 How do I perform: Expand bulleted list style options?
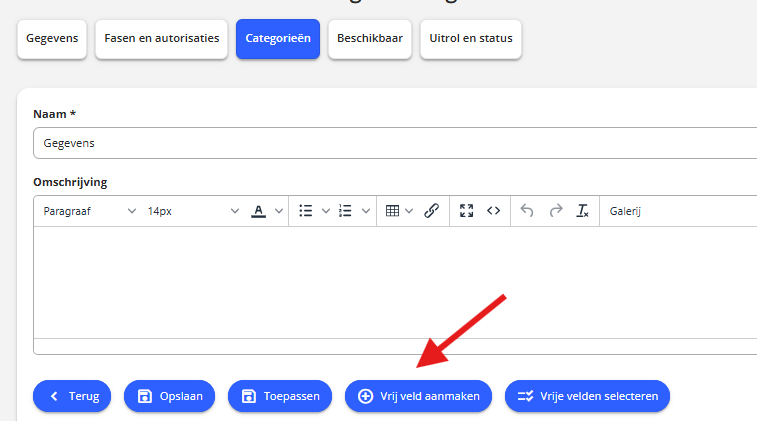coord(326,211)
